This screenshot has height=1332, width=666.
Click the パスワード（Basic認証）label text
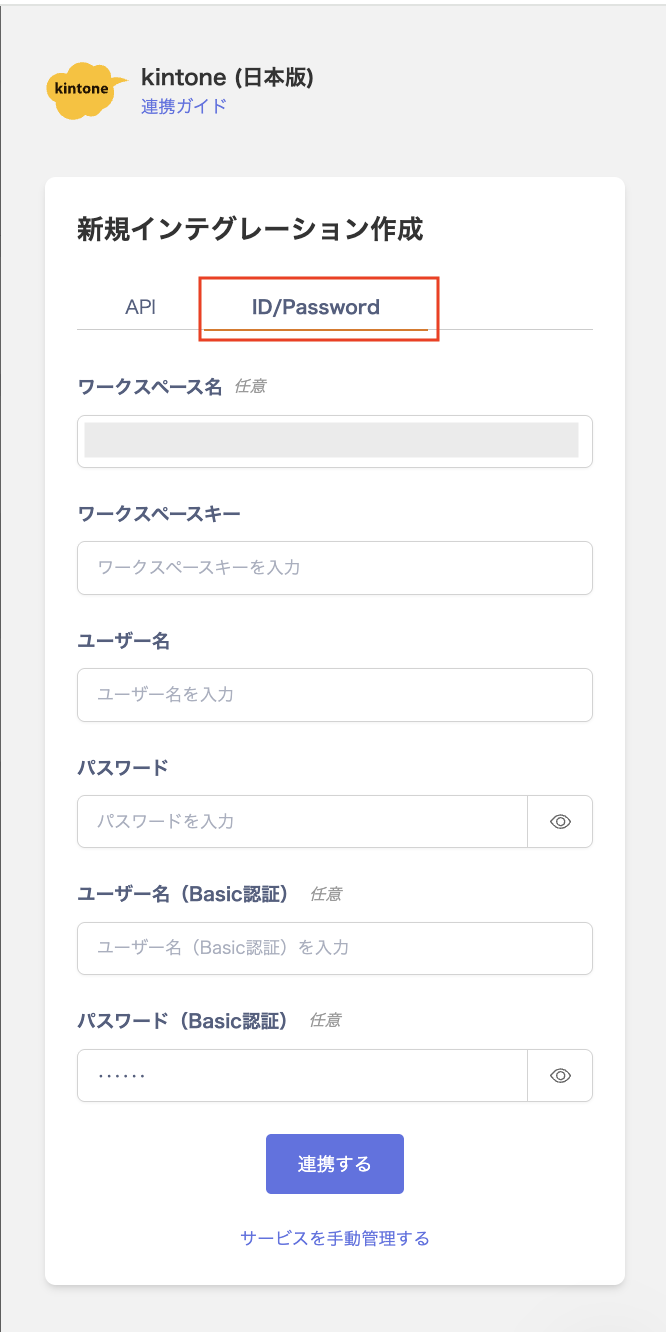183,1021
